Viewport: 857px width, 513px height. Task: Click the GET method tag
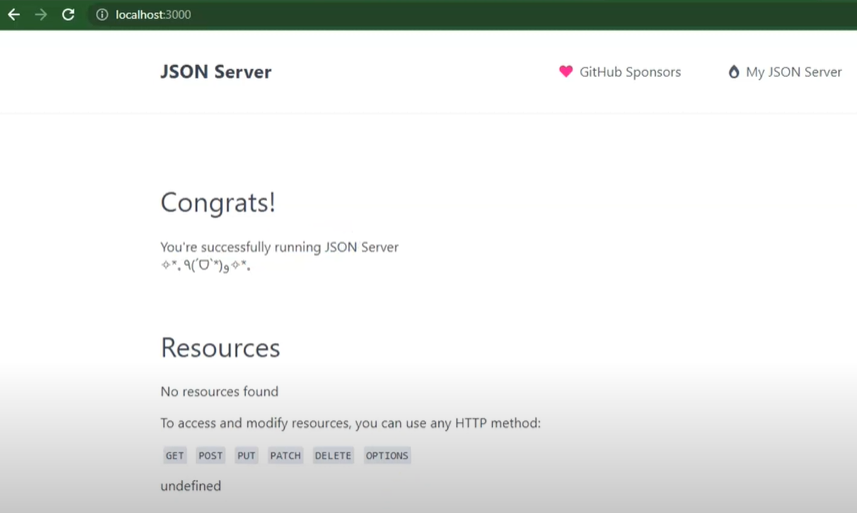pos(175,456)
